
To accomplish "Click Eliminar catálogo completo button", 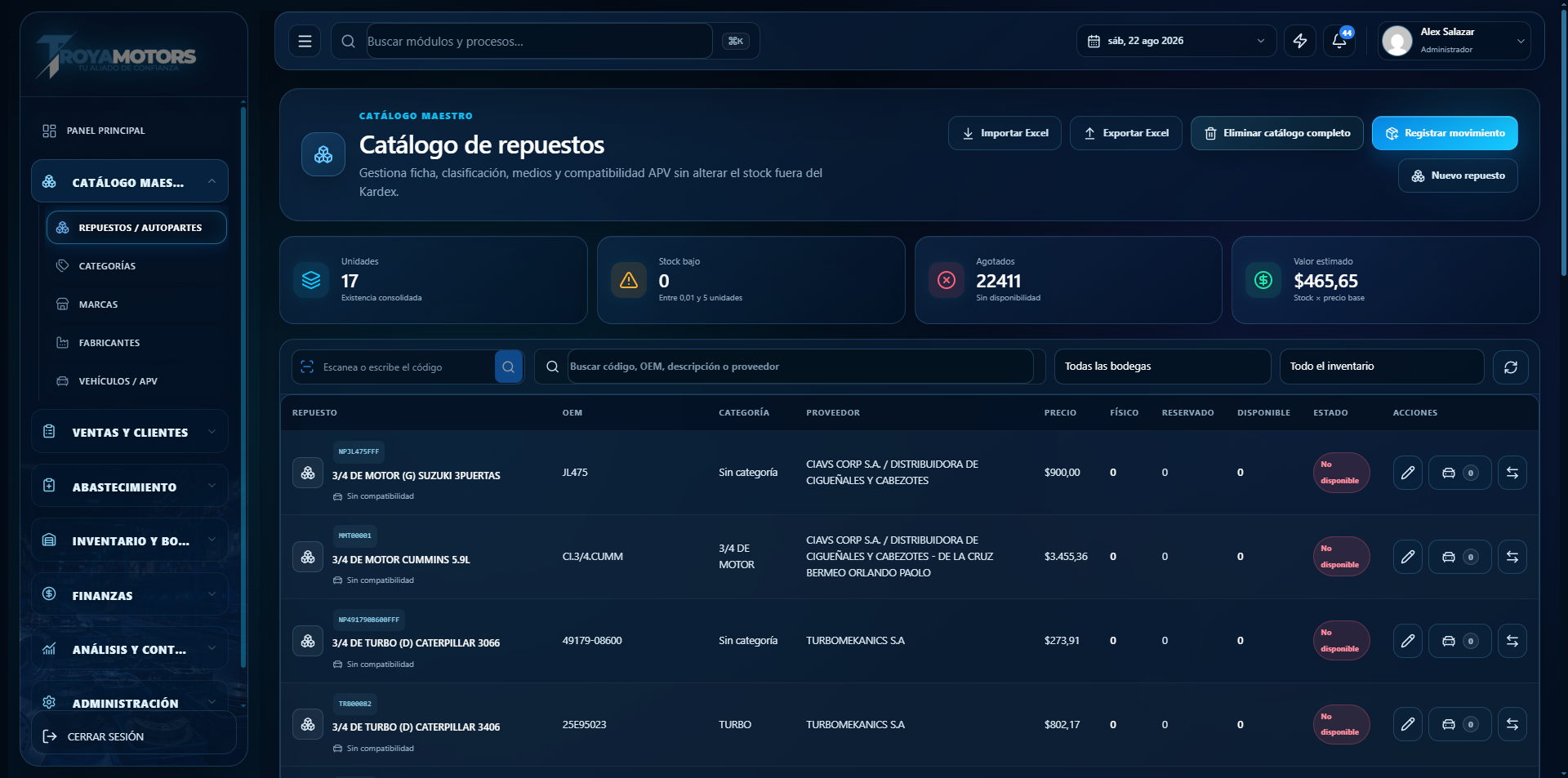I will [1277, 133].
